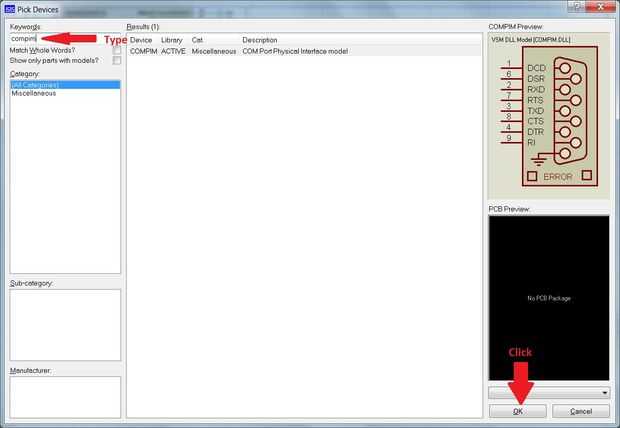Toggle Show only parts with models checkbox
Screen dimensions: 620x428
click(117, 61)
